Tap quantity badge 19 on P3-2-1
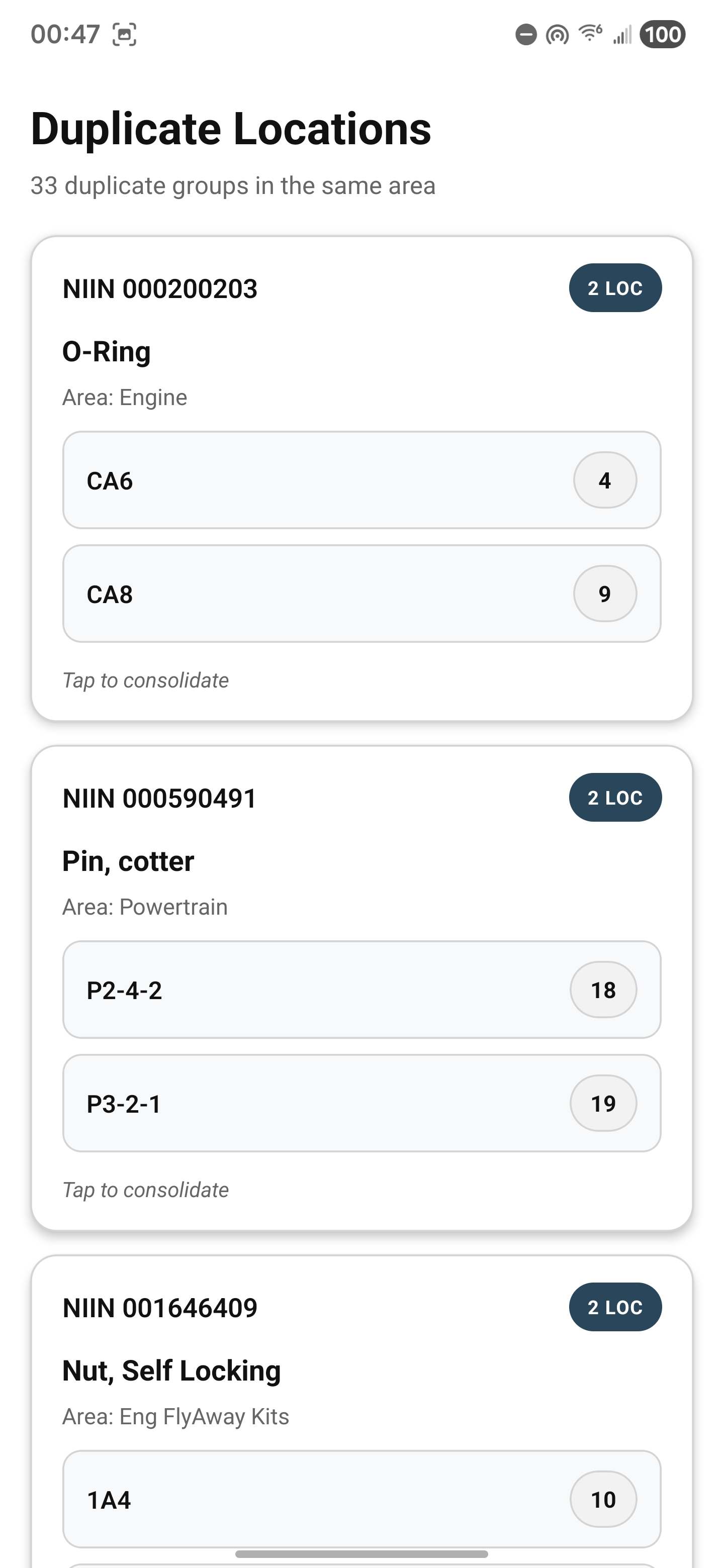The image size is (724, 1568). pos(603,1103)
